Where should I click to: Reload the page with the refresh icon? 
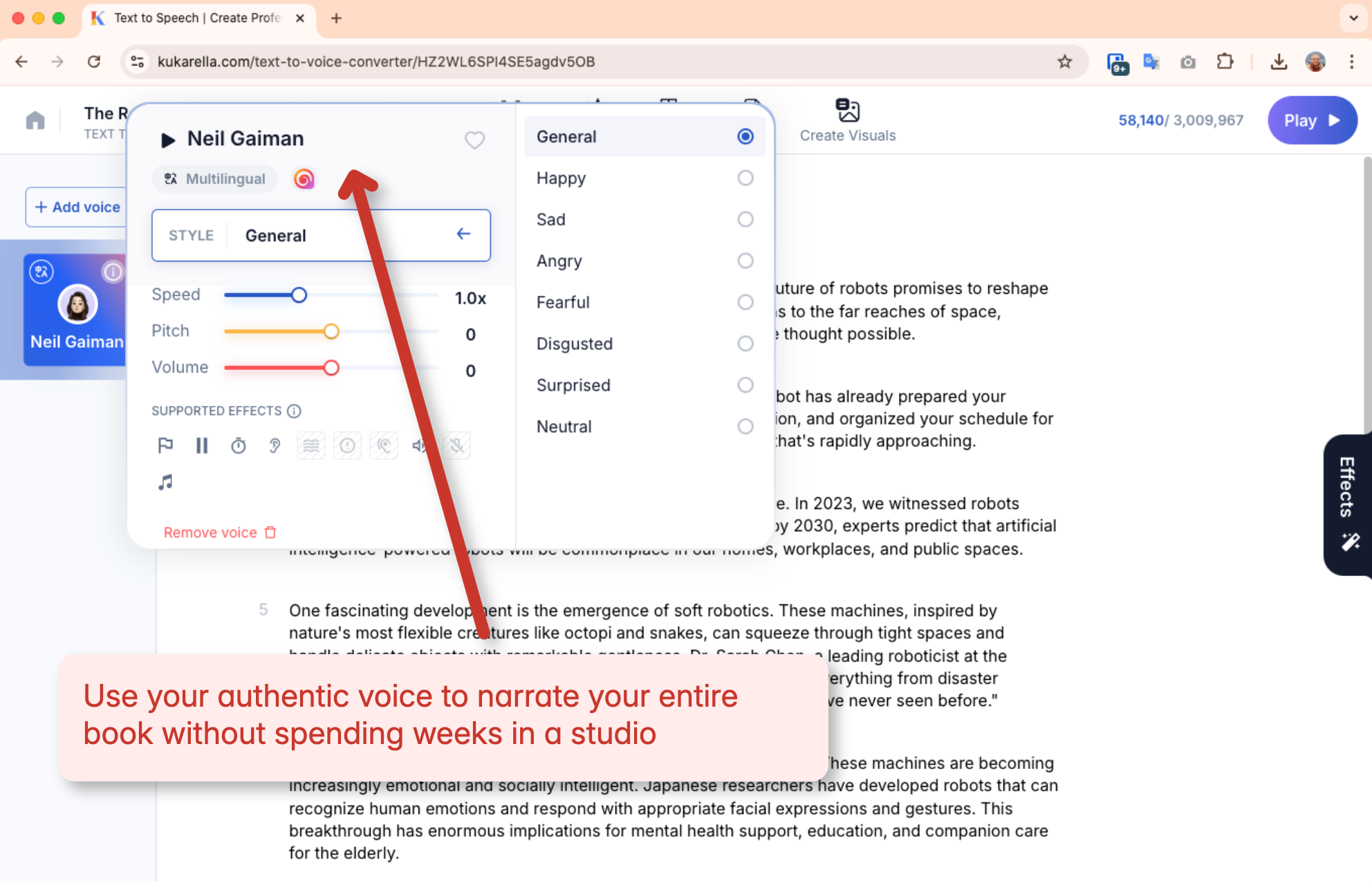94,62
